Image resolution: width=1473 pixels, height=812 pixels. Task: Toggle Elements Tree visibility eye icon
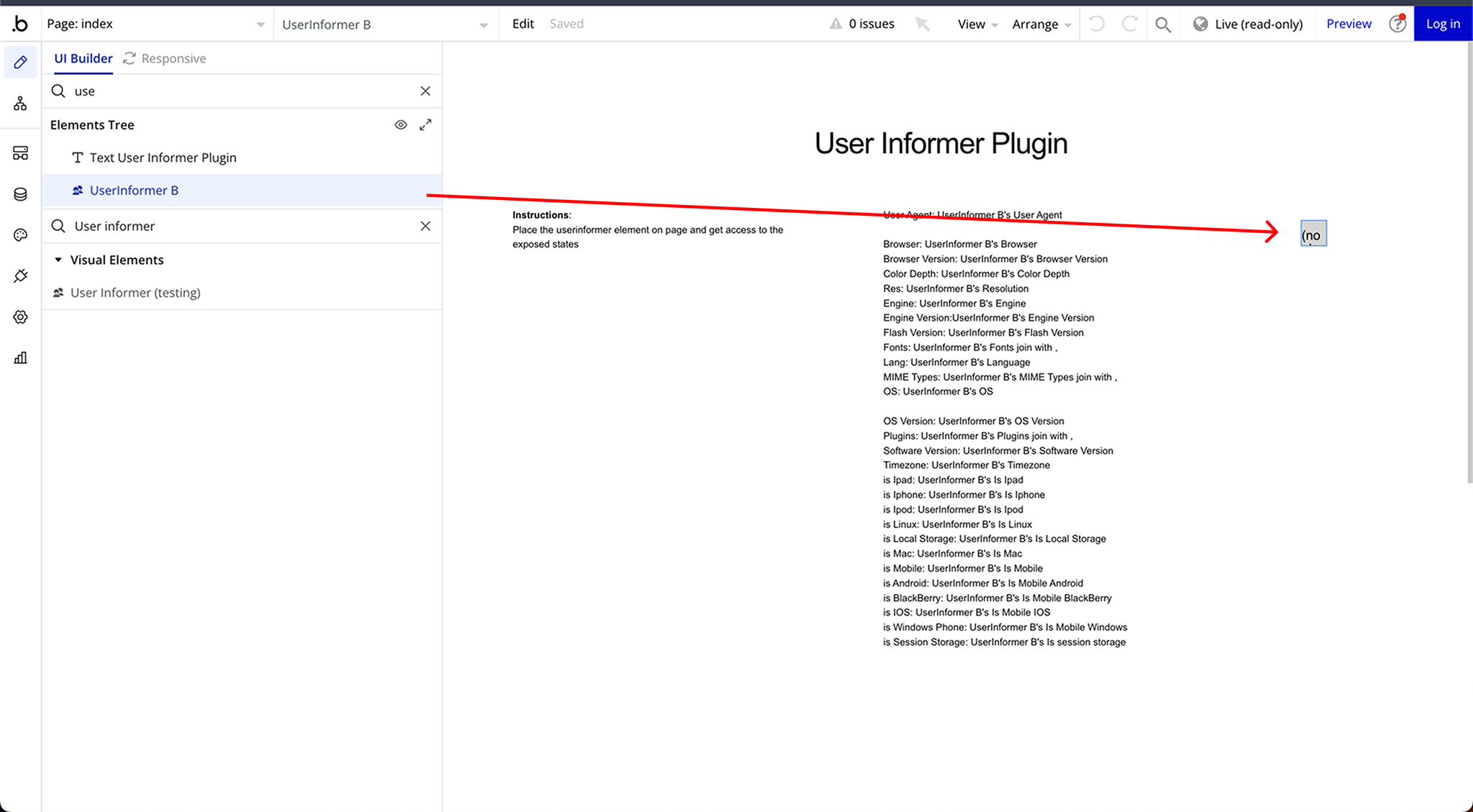401,125
